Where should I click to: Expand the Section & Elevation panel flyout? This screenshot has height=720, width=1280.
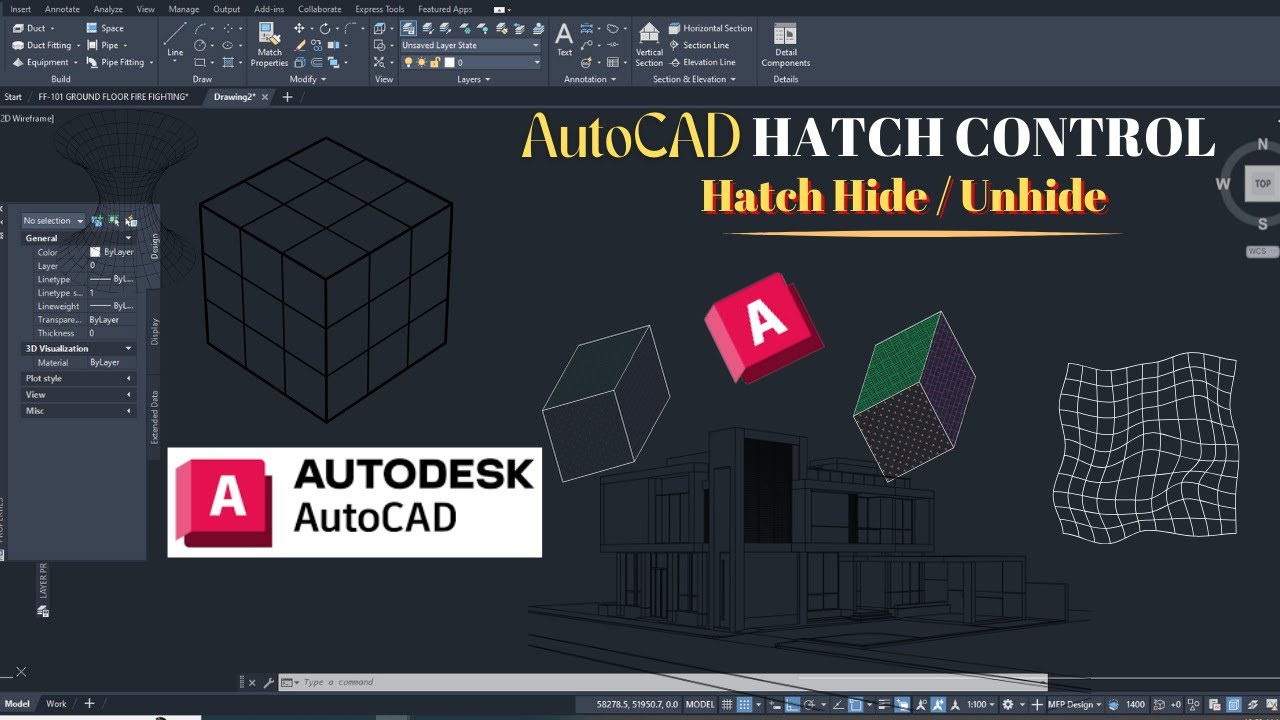pyautogui.click(x=693, y=79)
